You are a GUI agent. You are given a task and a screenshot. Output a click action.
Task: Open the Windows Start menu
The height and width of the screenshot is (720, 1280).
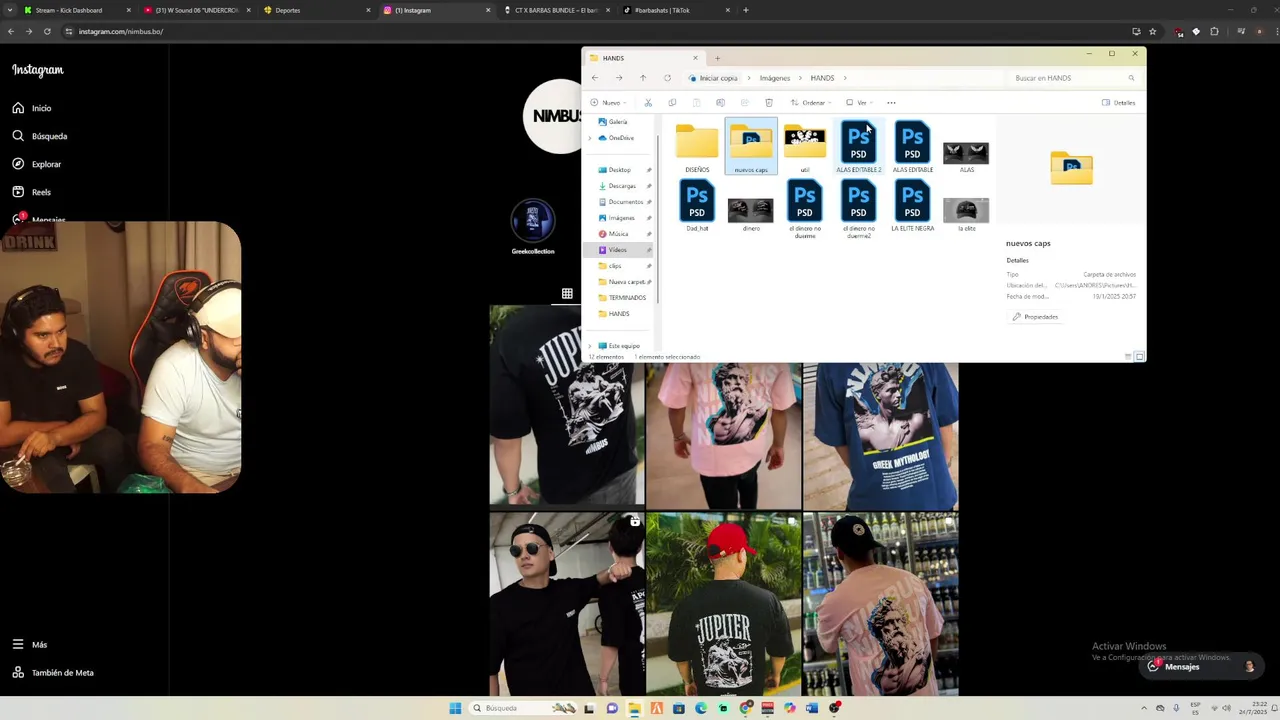tap(455, 708)
